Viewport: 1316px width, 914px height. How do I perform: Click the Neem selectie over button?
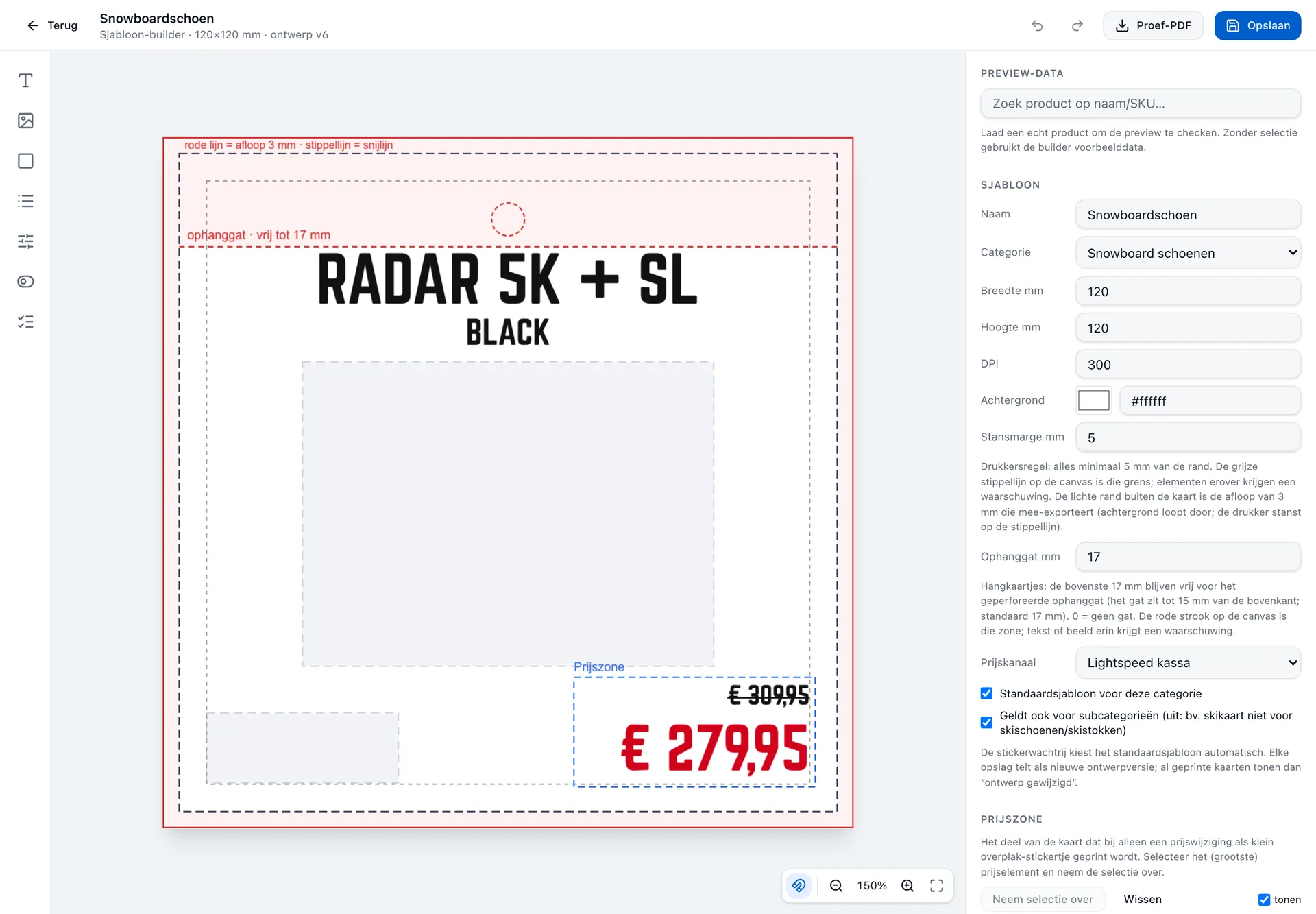[1043, 899]
